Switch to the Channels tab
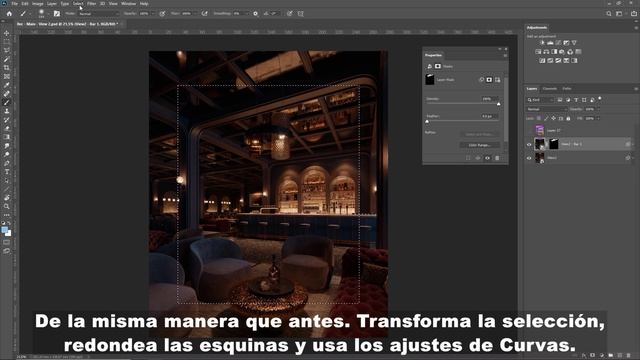640x360 pixels. (550, 89)
